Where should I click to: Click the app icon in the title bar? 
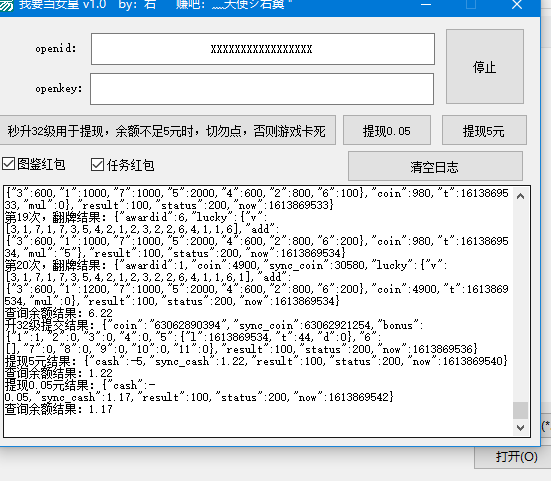(x=6, y=5)
